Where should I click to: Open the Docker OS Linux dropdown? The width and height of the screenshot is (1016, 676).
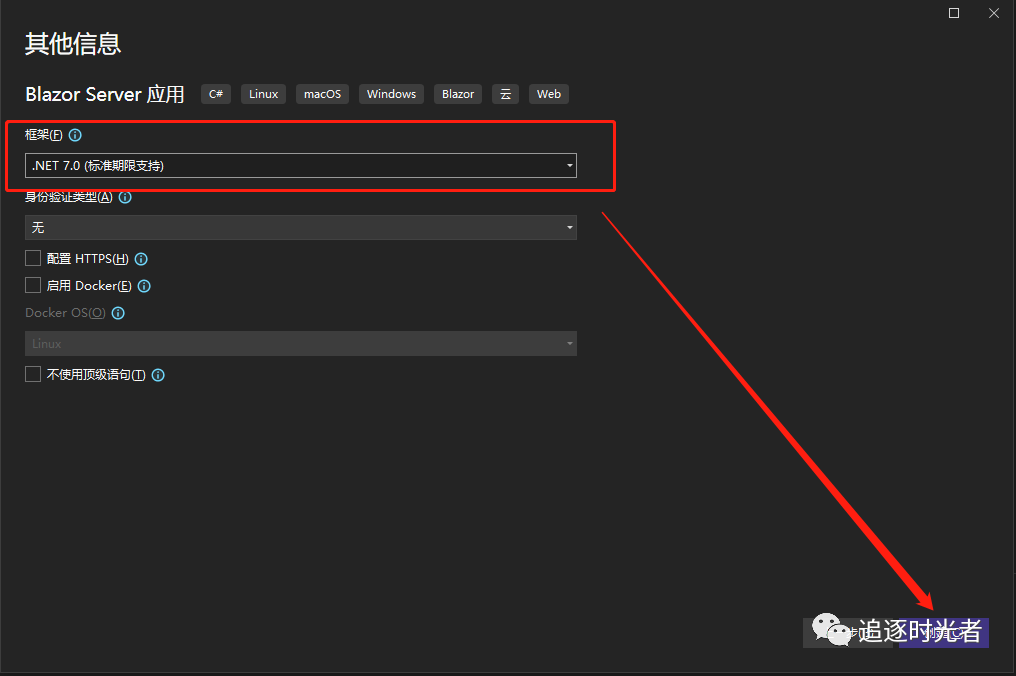pos(300,344)
